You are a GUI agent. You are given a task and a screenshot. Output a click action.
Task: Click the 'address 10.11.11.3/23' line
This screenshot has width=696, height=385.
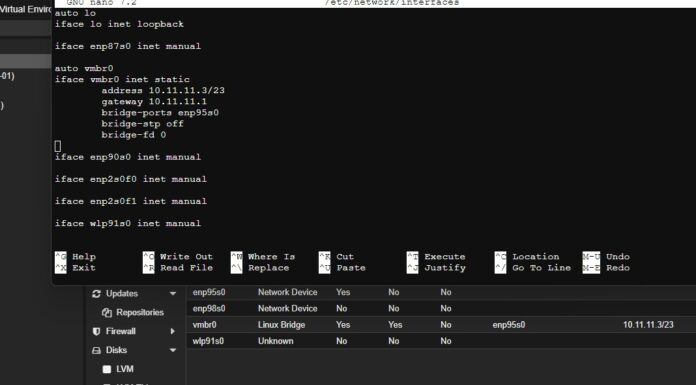pyautogui.click(x=163, y=91)
